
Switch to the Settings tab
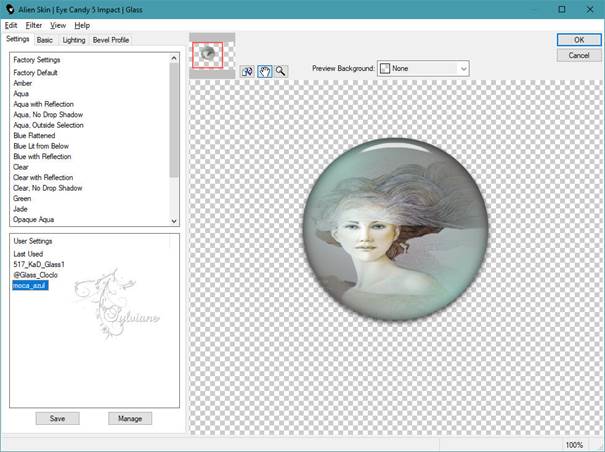coord(18,39)
